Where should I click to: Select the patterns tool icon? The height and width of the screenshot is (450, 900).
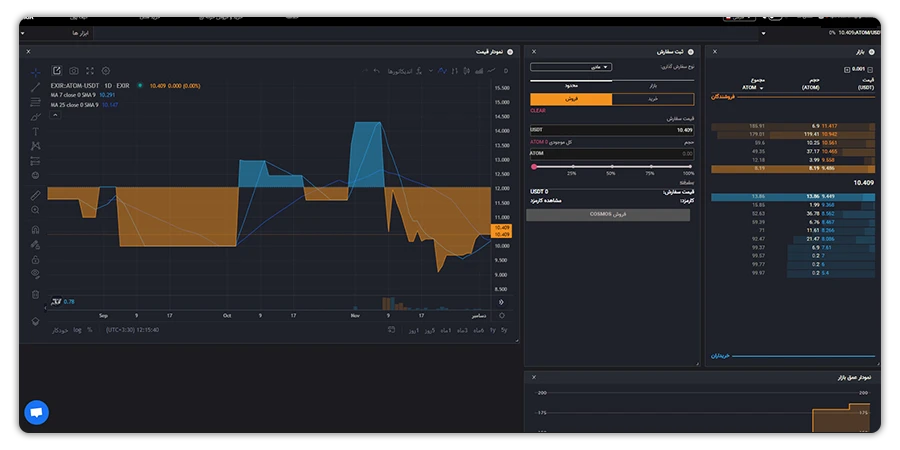(36, 146)
